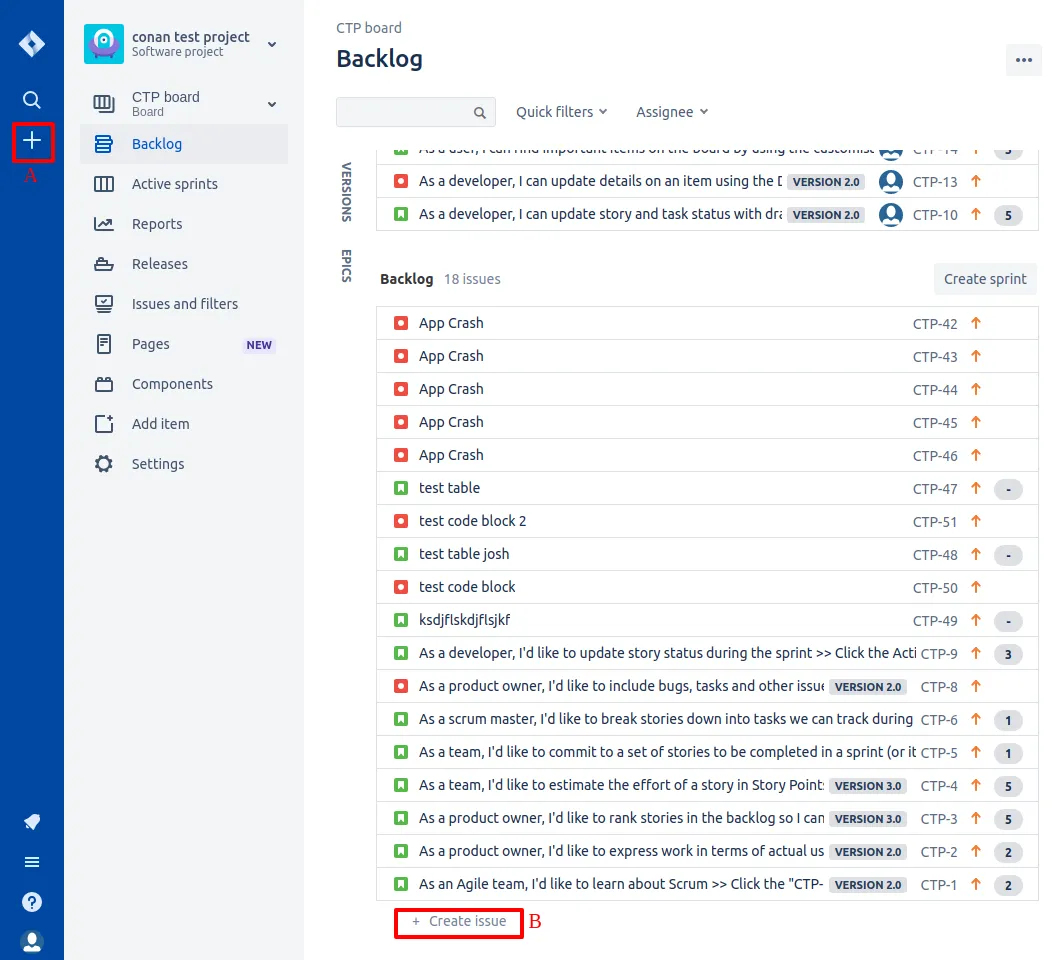The width and height of the screenshot is (1059, 960).
Task: Click the search icon inside the backlog filter box
Action: [480, 112]
